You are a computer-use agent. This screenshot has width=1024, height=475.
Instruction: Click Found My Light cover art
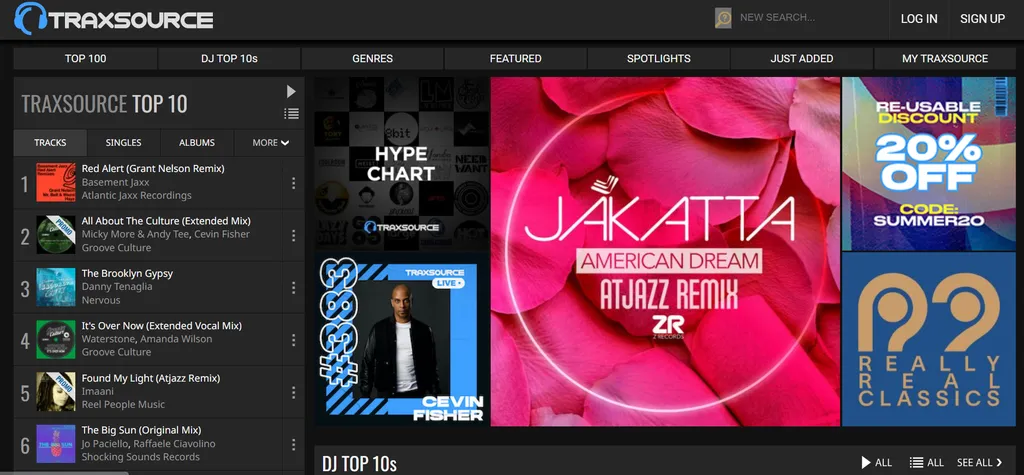point(56,391)
